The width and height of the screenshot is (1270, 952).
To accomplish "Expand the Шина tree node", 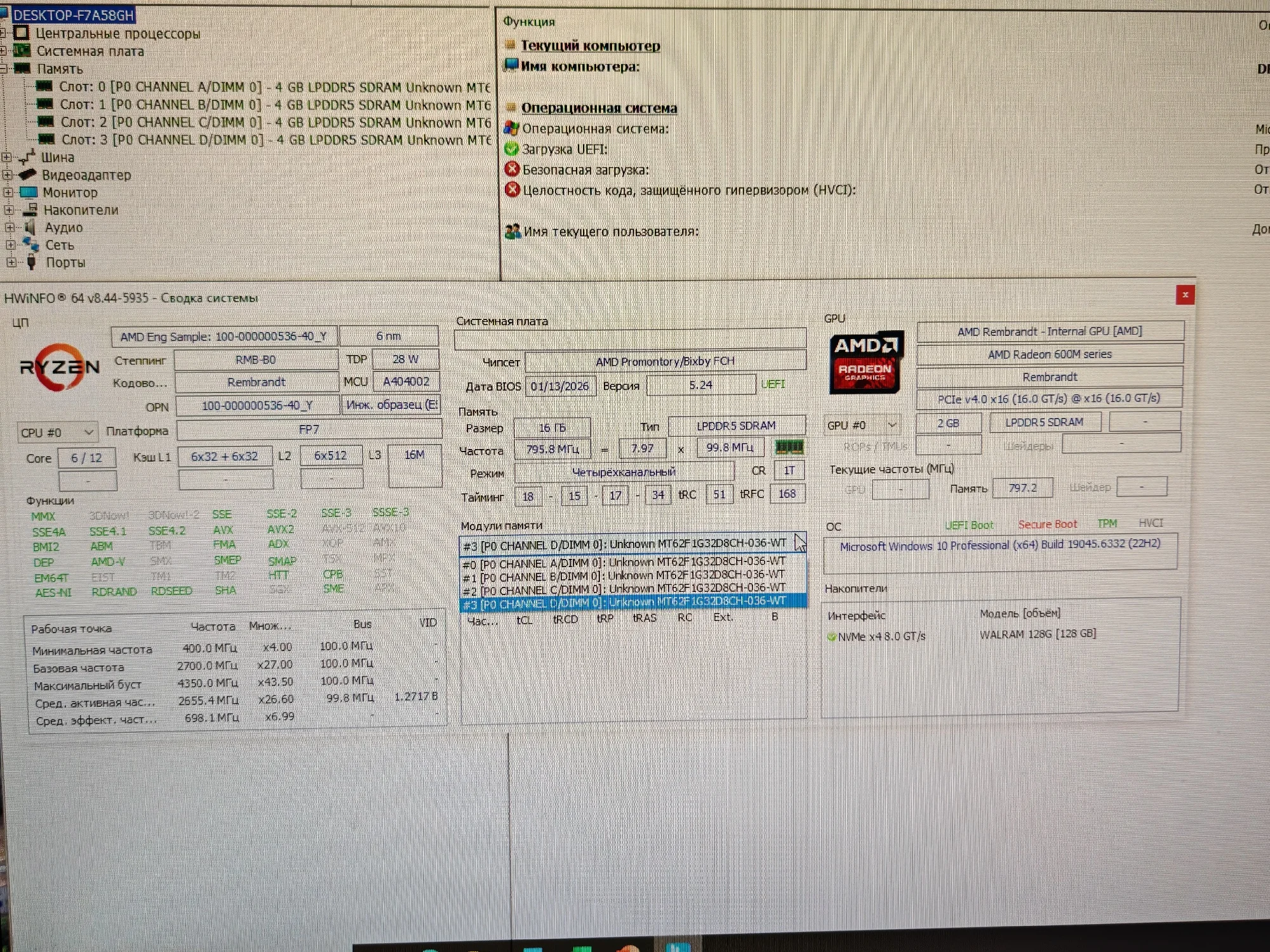I will [6, 157].
